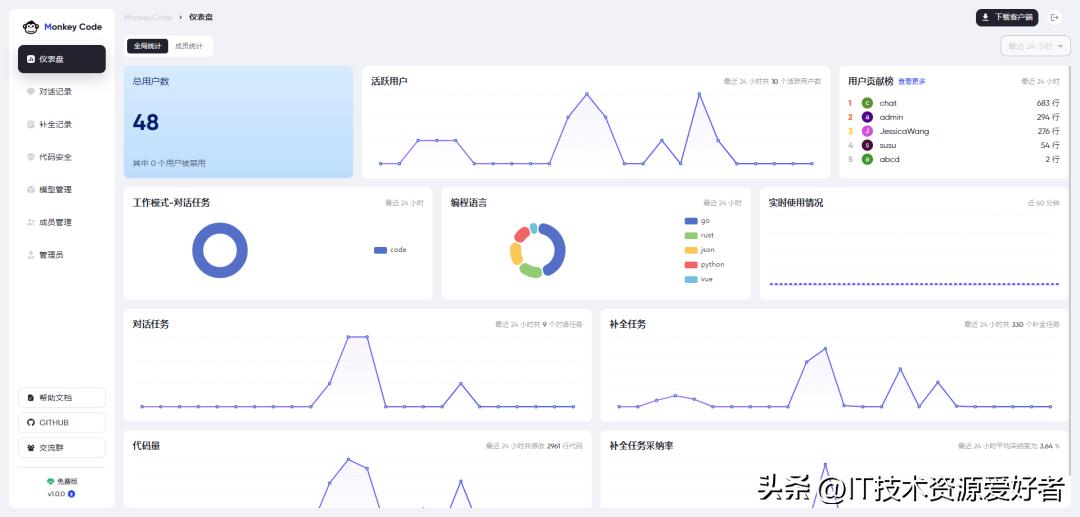This screenshot has width=1080, height=517.
Task: Click the 下载客户端 button
Action: [1006, 18]
